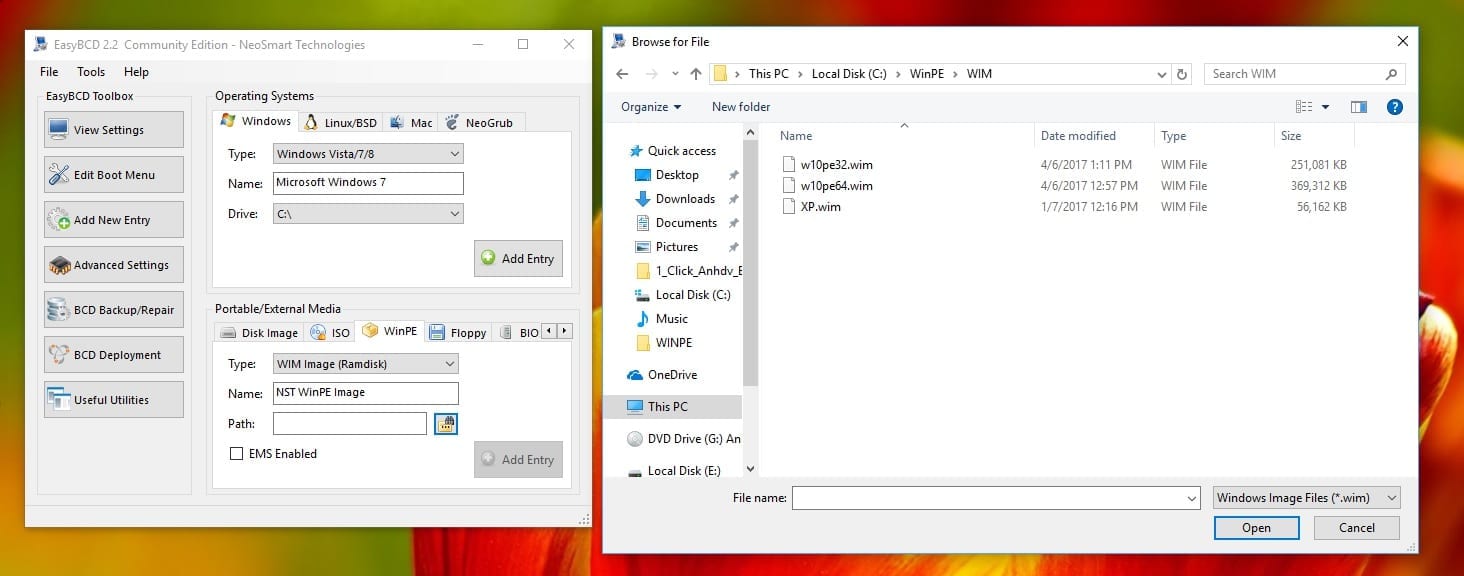Click New folder in dialog toolbar
Image resolution: width=1464 pixels, height=576 pixels.
741,107
